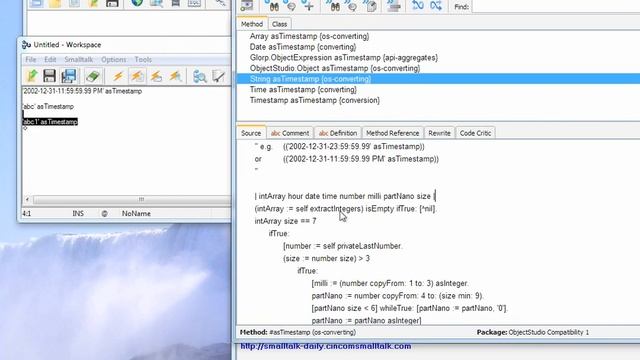Click the smalltalk-daily.cincomsmalltalk.com link

point(326,346)
